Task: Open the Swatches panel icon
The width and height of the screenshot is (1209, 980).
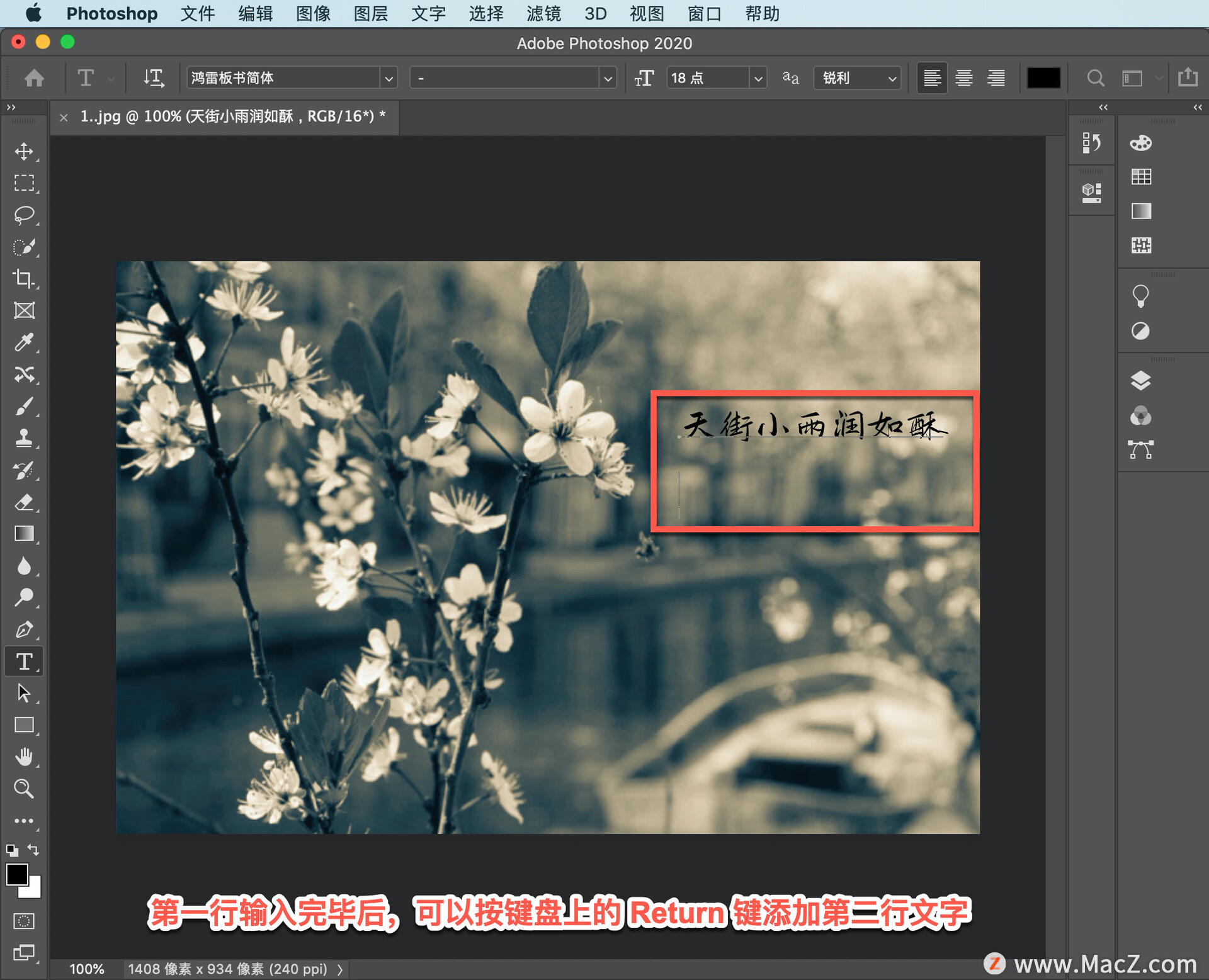Action: [x=1140, y=177]
